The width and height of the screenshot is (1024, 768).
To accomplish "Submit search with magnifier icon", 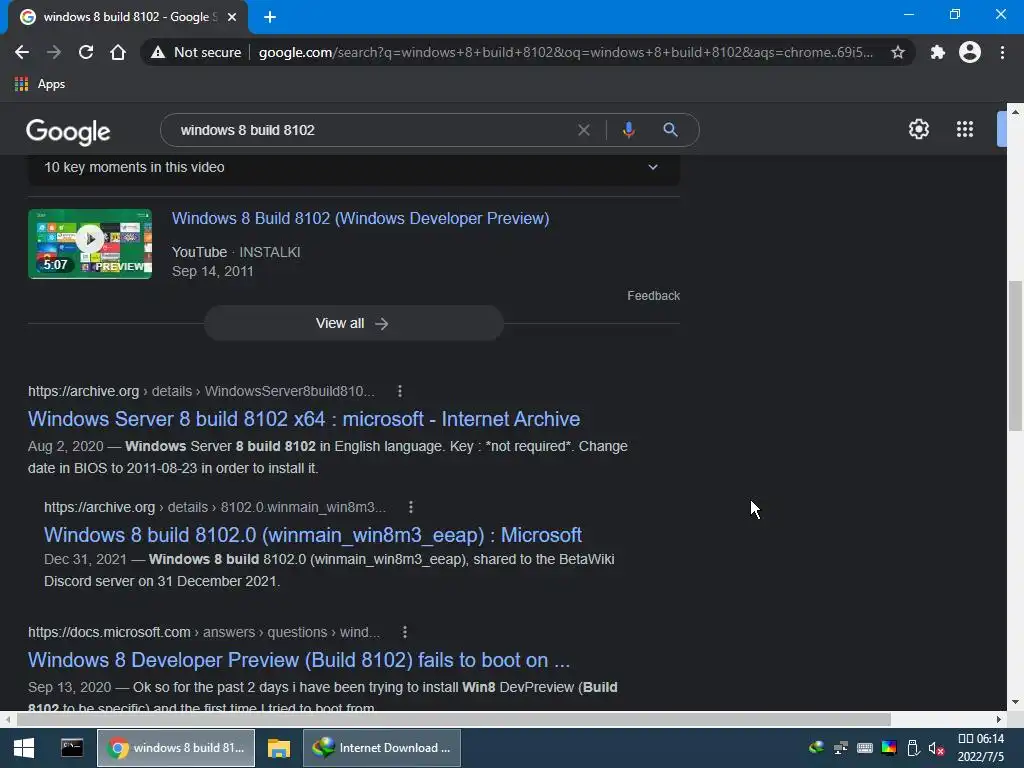I will [670, 130].
